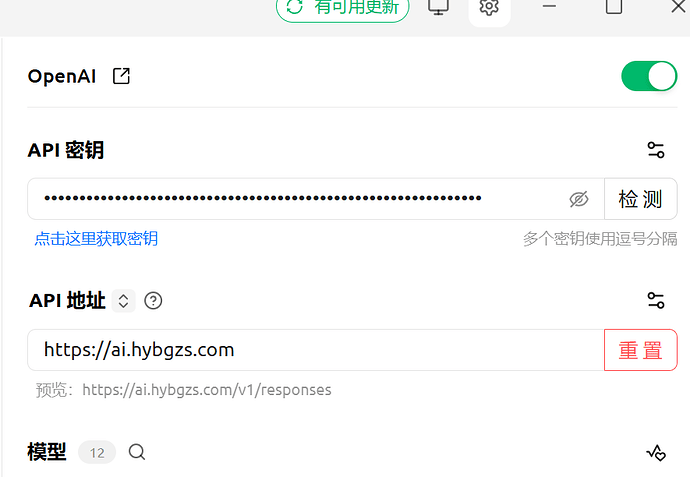Search models with magnifier icon
Image resolution: width=690 pixels, height=477 pixels.
pos(137,452)
